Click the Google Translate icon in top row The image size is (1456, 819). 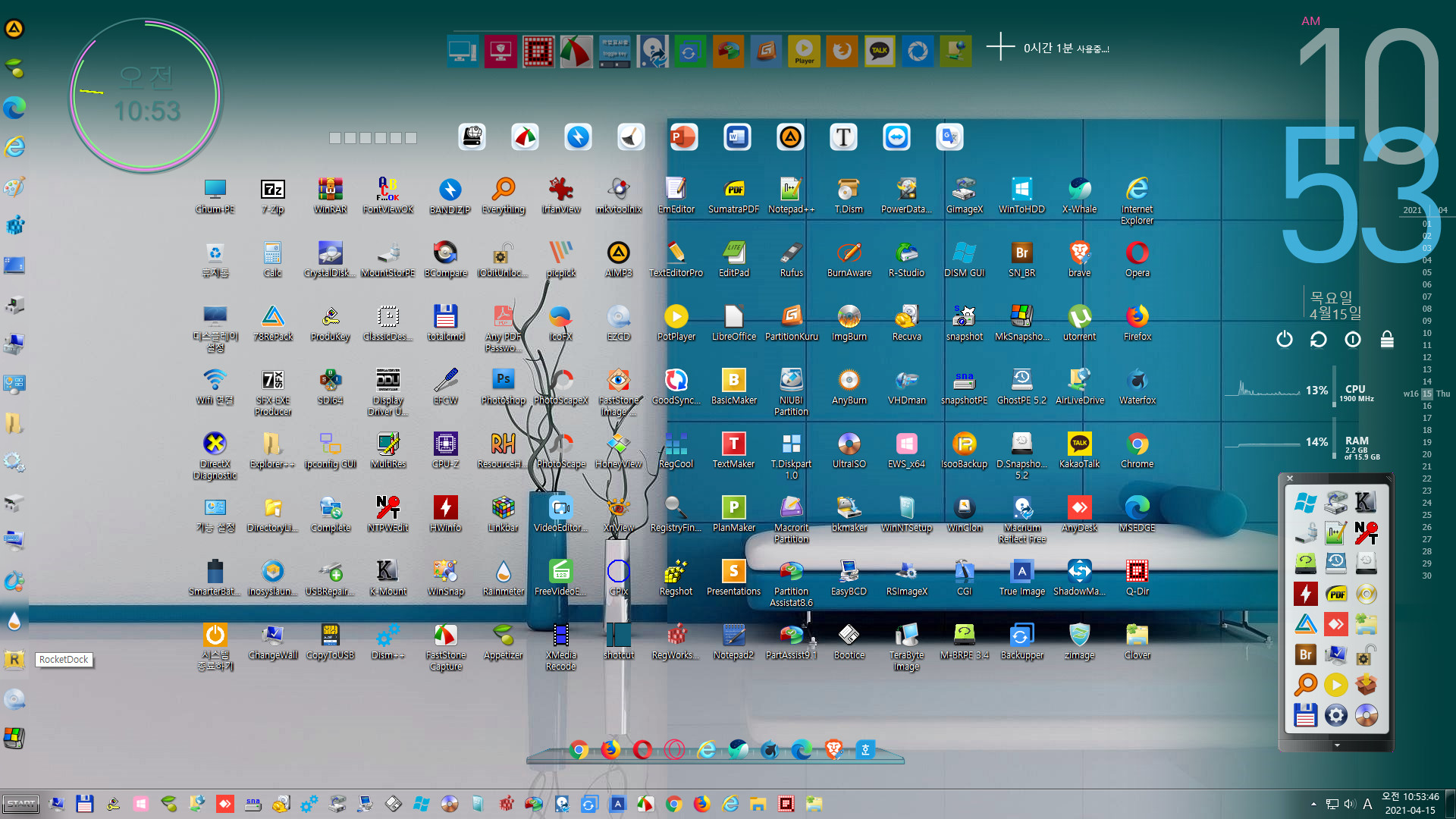(949, 137)
